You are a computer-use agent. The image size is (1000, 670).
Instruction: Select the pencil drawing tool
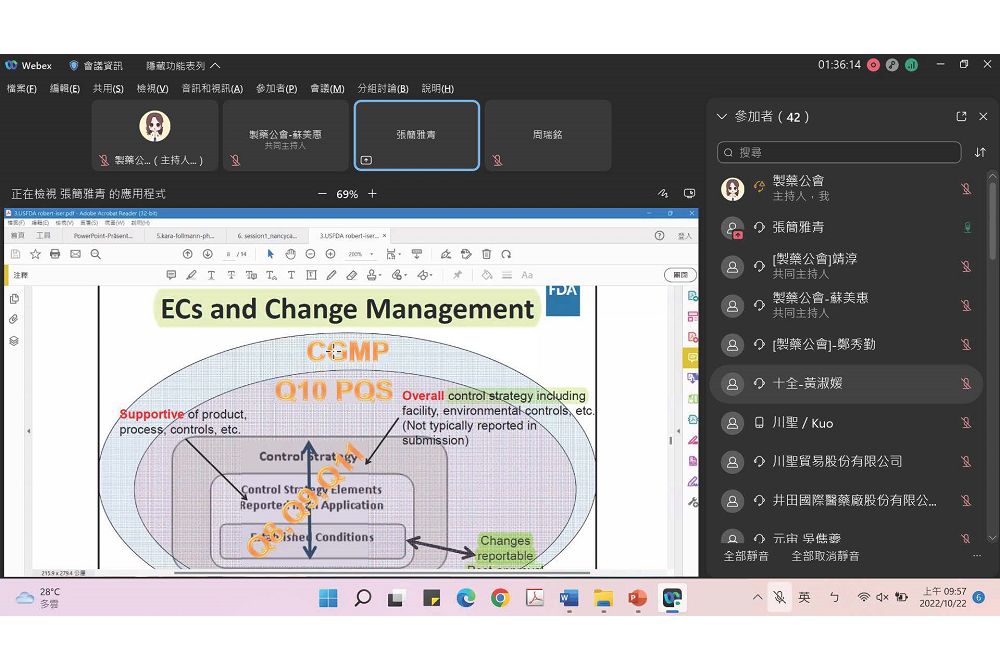click(x=331, y=275)
